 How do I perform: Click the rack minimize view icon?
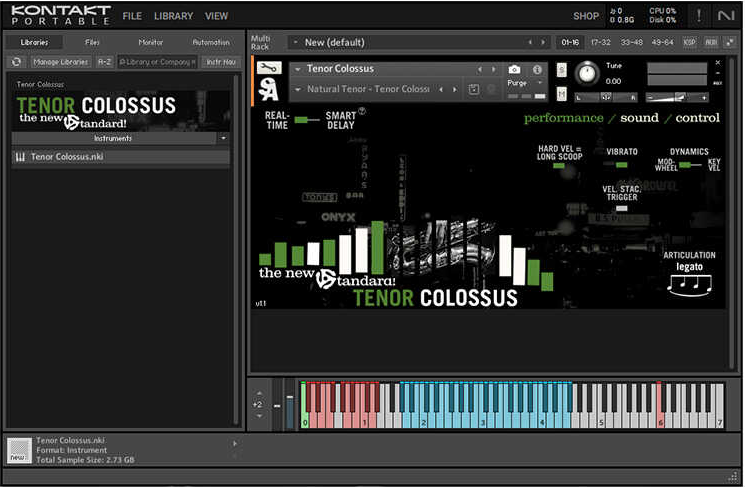tap(729, 42)
